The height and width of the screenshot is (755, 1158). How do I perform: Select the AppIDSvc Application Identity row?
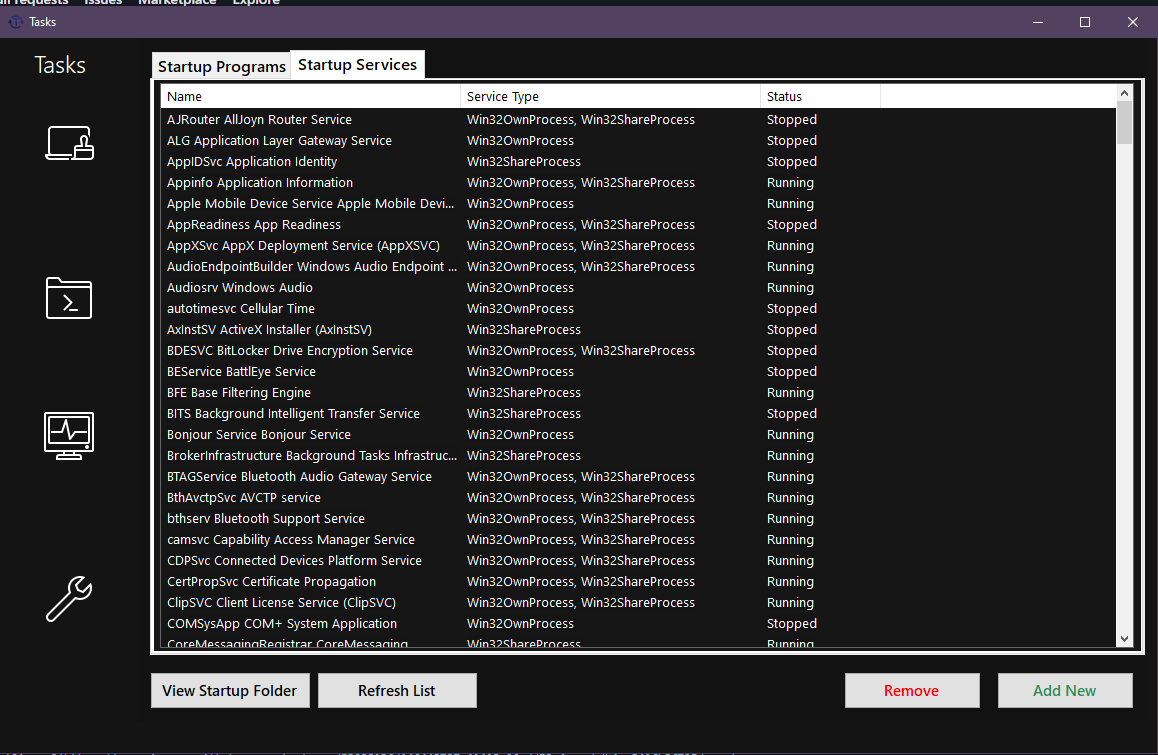coord(638,162)
